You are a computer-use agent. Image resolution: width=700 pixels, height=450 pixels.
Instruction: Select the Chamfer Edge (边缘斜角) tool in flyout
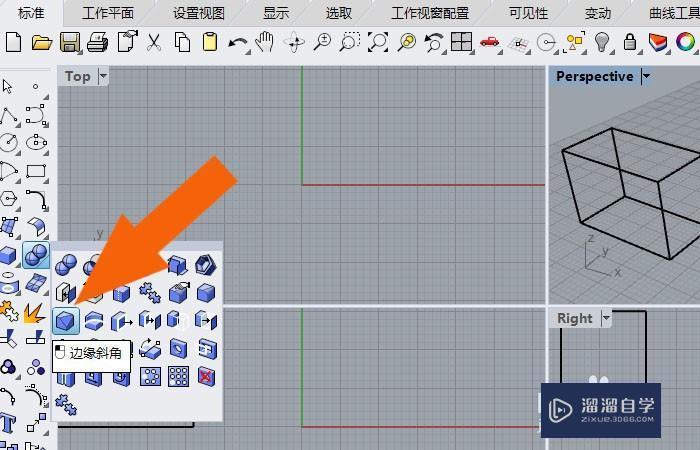pyautogui.click(x=66, y=321)
